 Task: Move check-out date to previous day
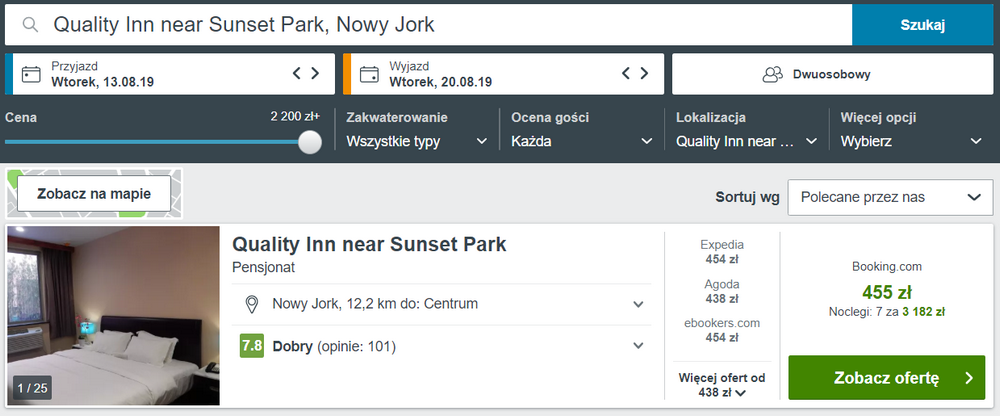coord(626,73)
